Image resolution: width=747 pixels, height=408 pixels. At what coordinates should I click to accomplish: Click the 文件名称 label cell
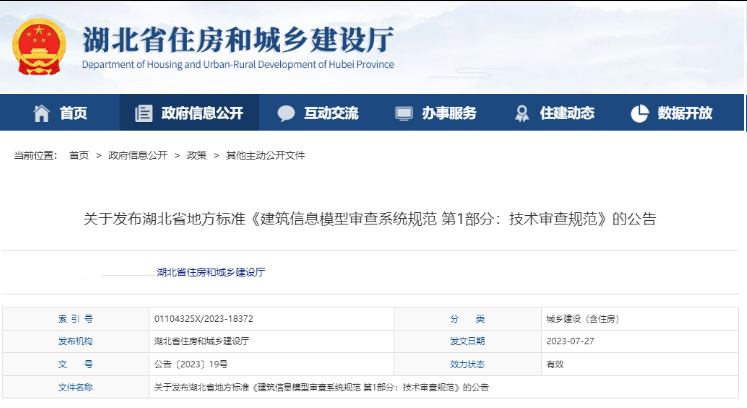pos(75,387)
